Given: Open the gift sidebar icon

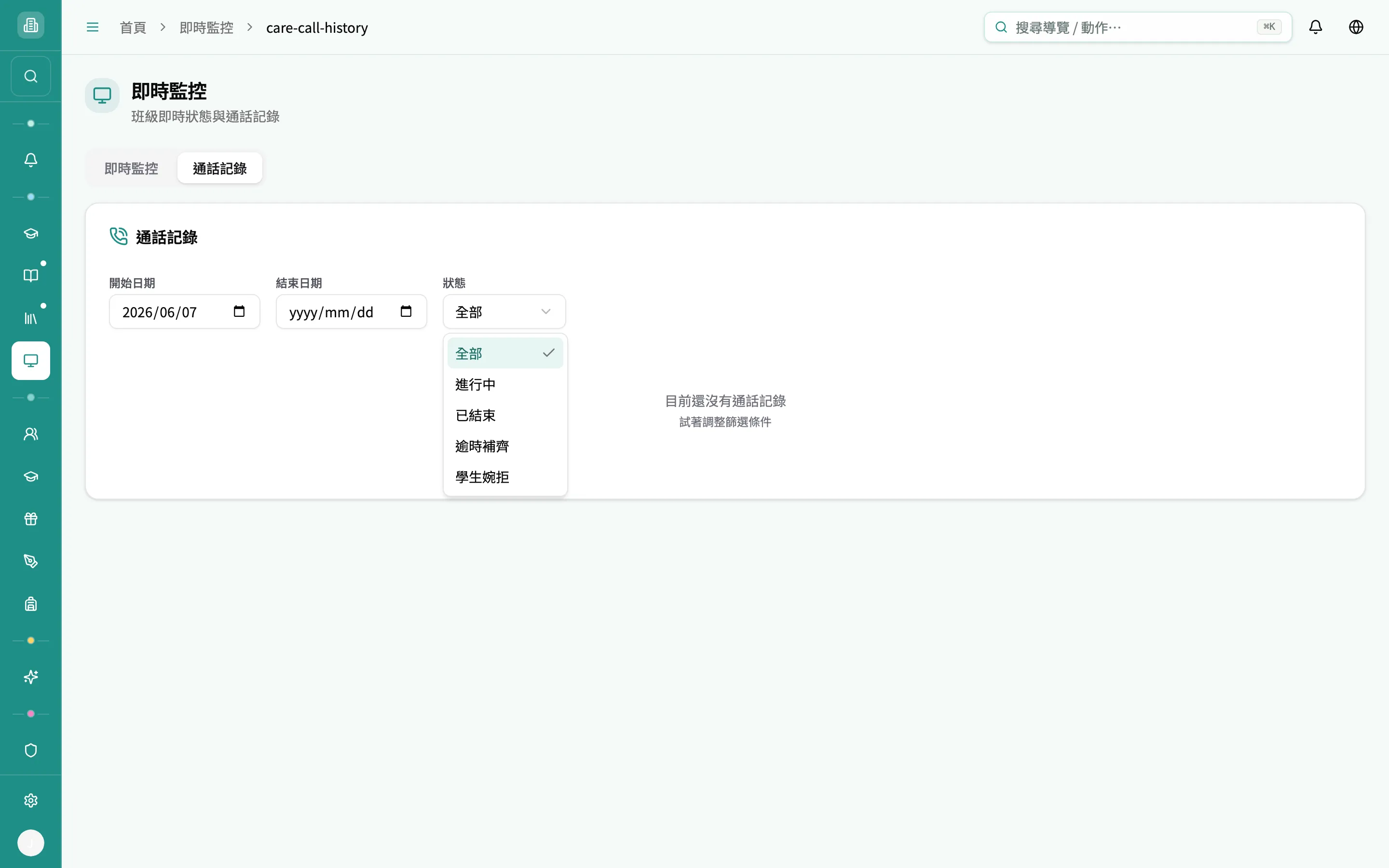Looking at the screenshot, I should point(30,519).
